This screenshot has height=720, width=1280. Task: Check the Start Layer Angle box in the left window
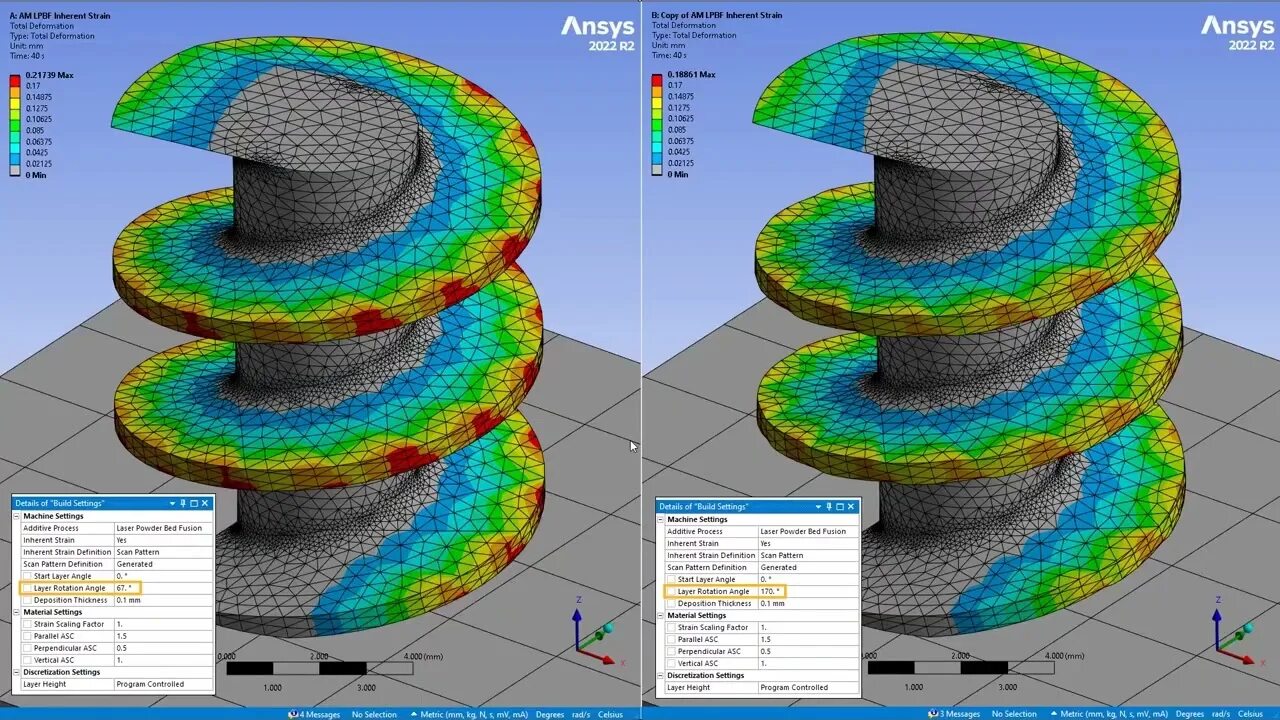point(27,576)
